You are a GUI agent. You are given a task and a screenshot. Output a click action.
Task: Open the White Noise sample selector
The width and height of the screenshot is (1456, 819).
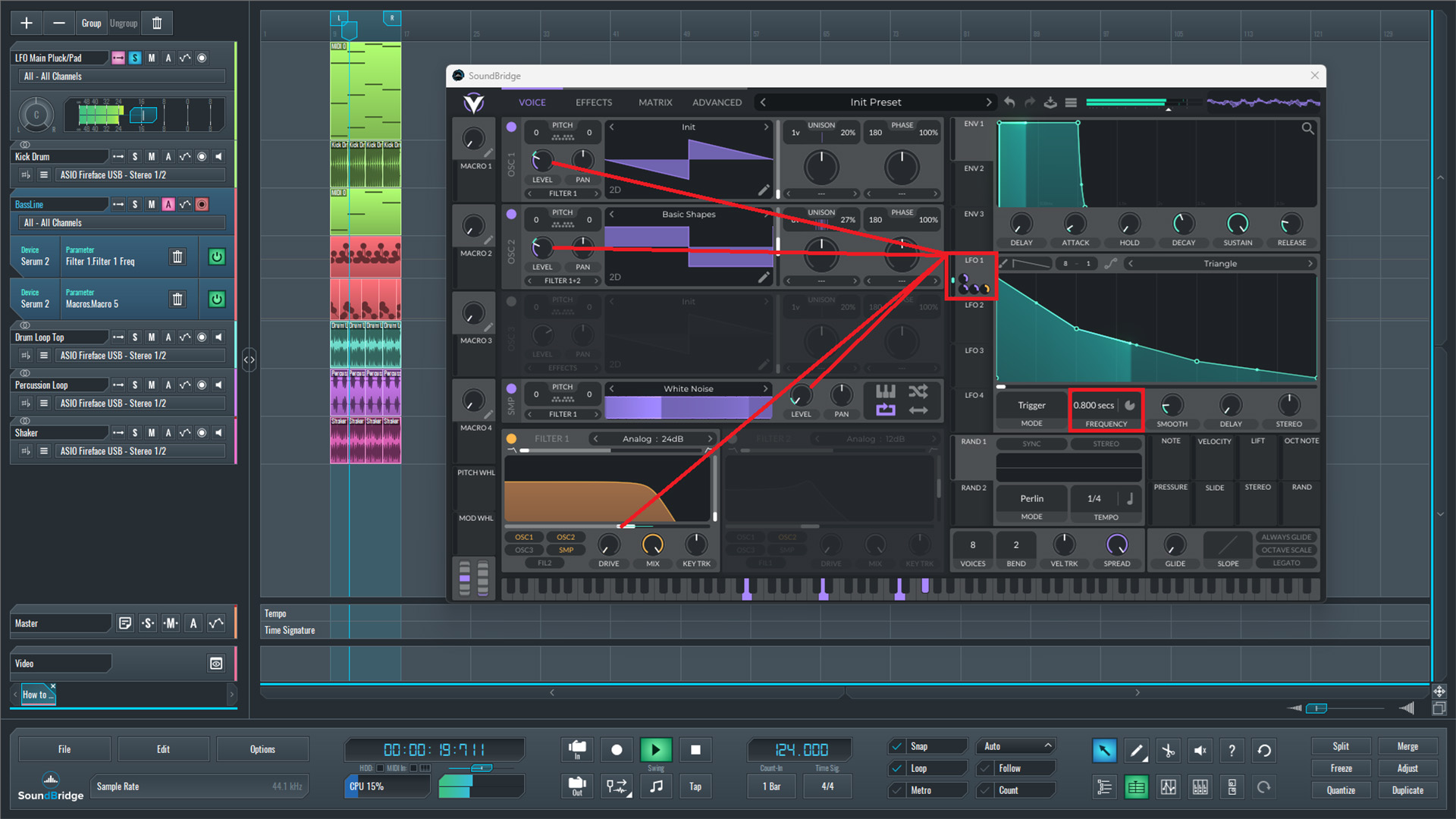click(688, 389)
